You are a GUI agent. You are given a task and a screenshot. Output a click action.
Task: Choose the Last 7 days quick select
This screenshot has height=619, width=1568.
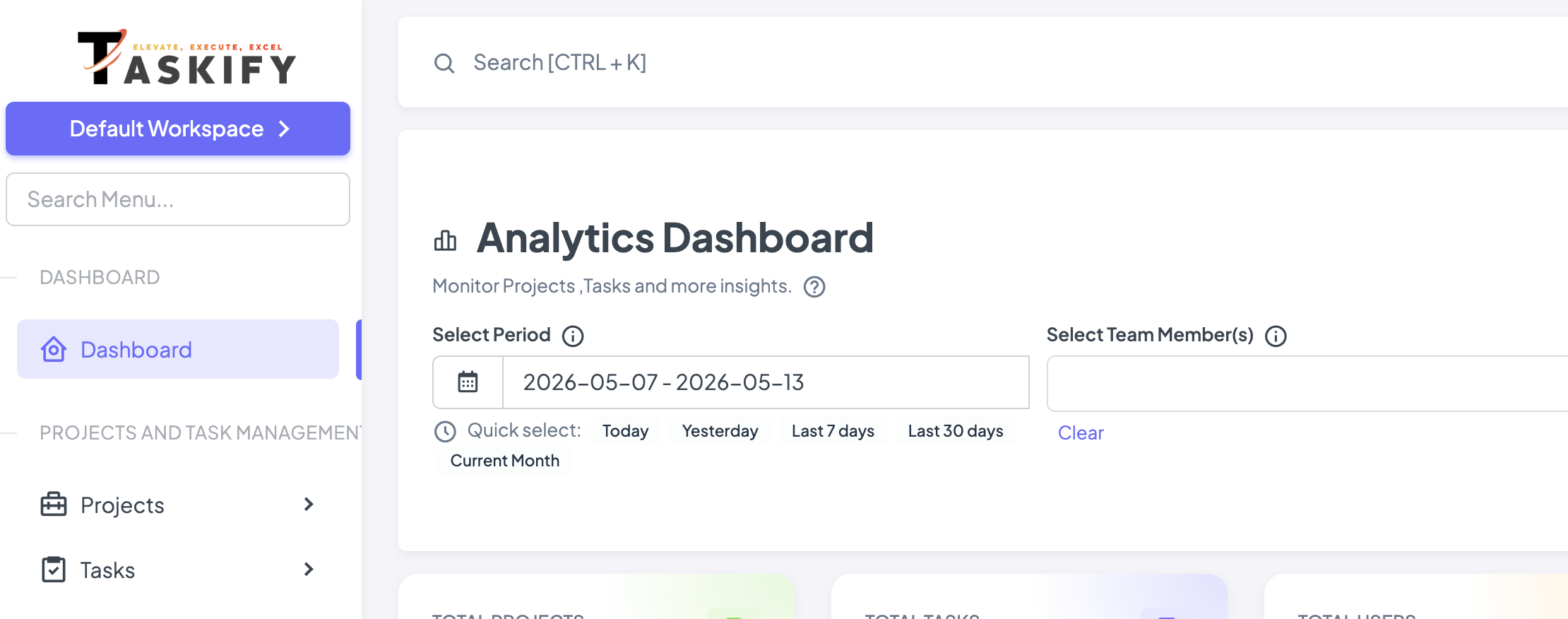pos(833,431)
